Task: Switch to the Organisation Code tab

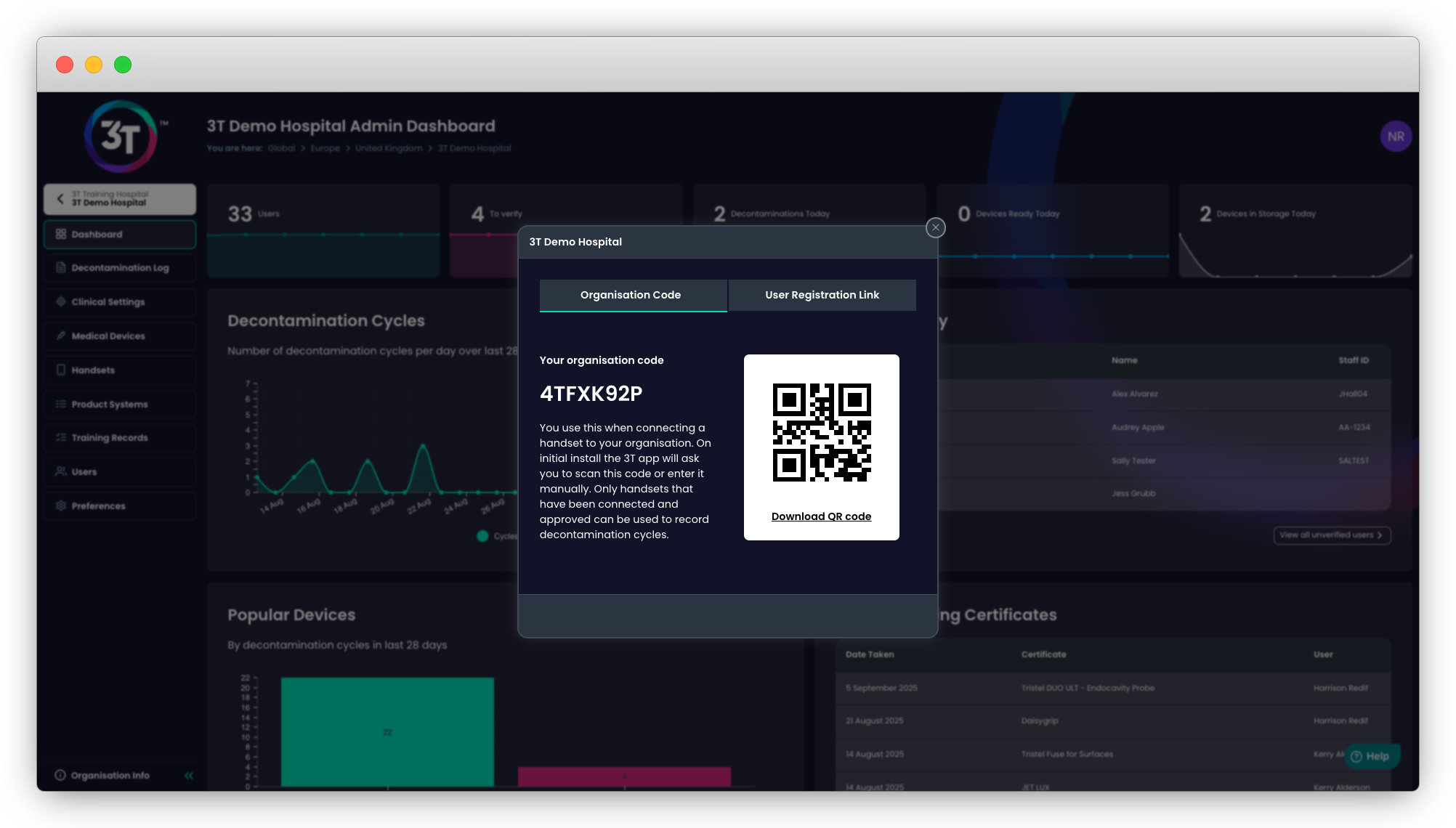Action: click(633, 296)
